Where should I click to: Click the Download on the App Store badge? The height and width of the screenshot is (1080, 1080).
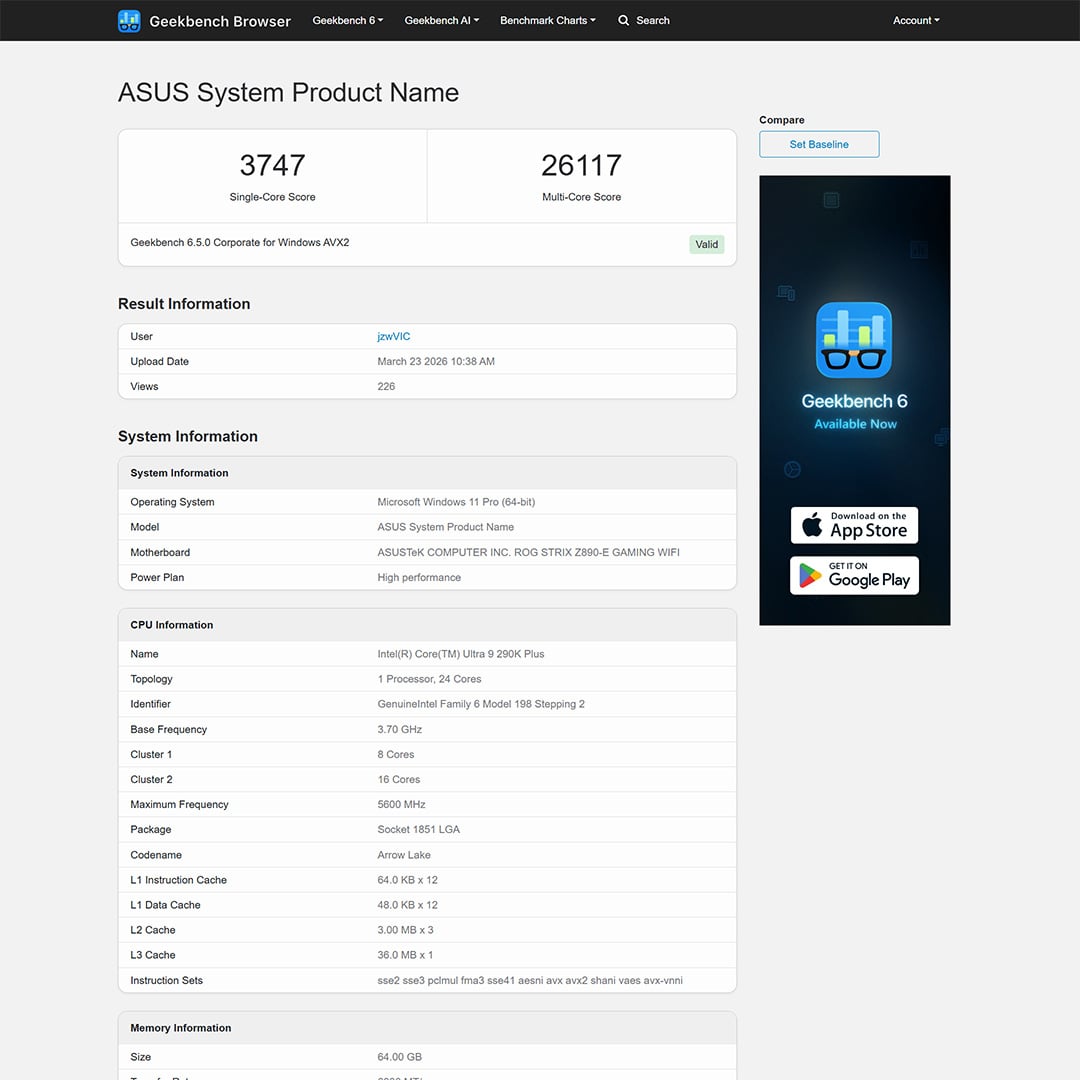[854, 525]
